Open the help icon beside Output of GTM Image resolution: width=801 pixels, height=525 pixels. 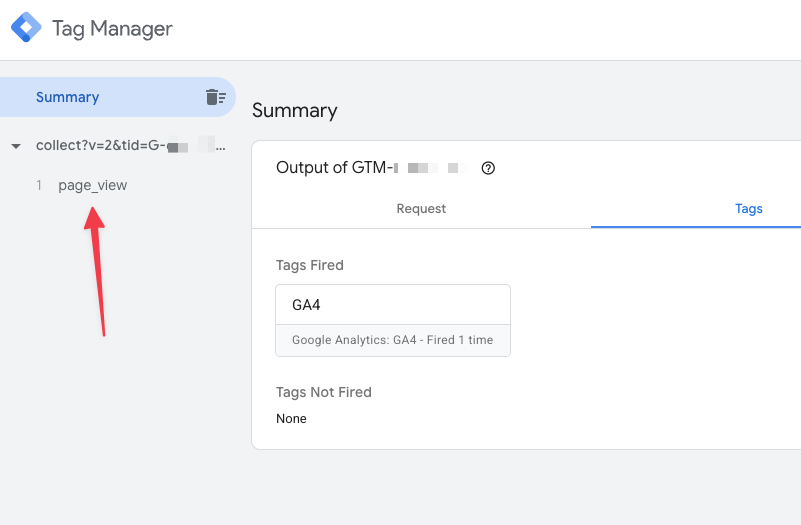tap(488, 168)
